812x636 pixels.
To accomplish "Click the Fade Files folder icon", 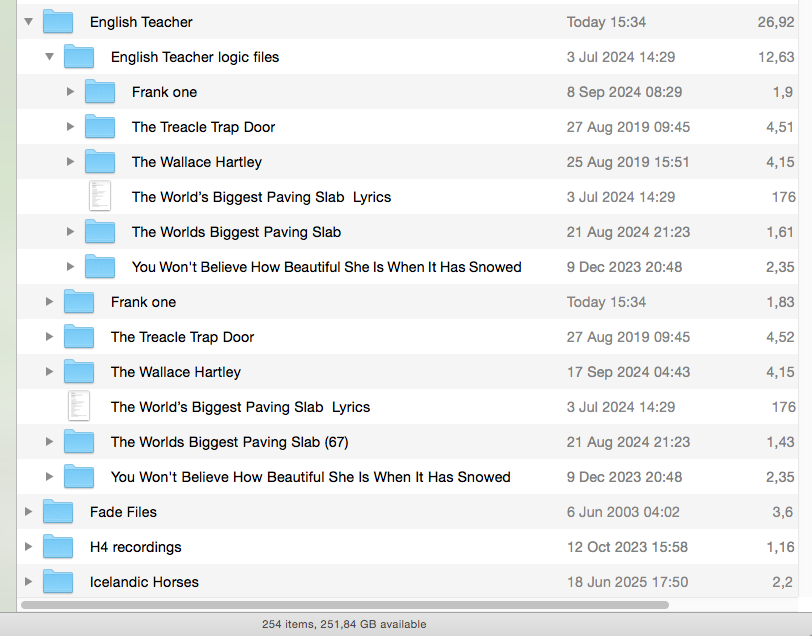I will pos(58,512).
